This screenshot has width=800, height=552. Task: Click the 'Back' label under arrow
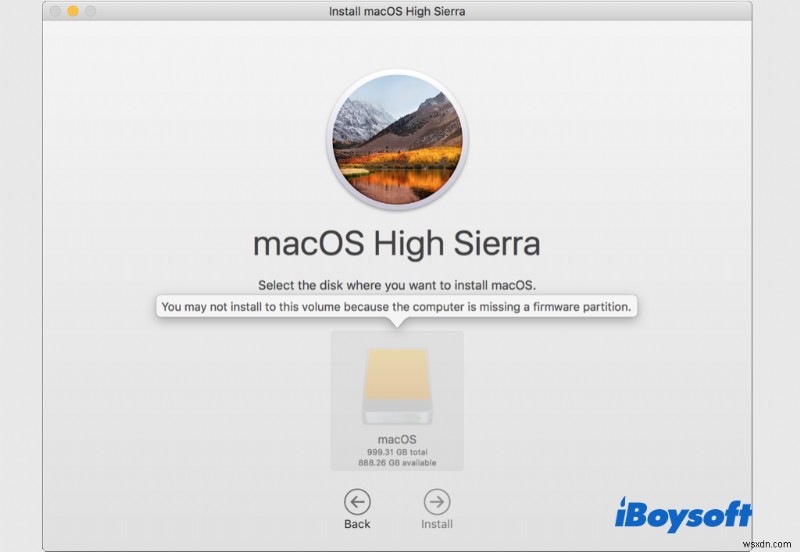357,524
